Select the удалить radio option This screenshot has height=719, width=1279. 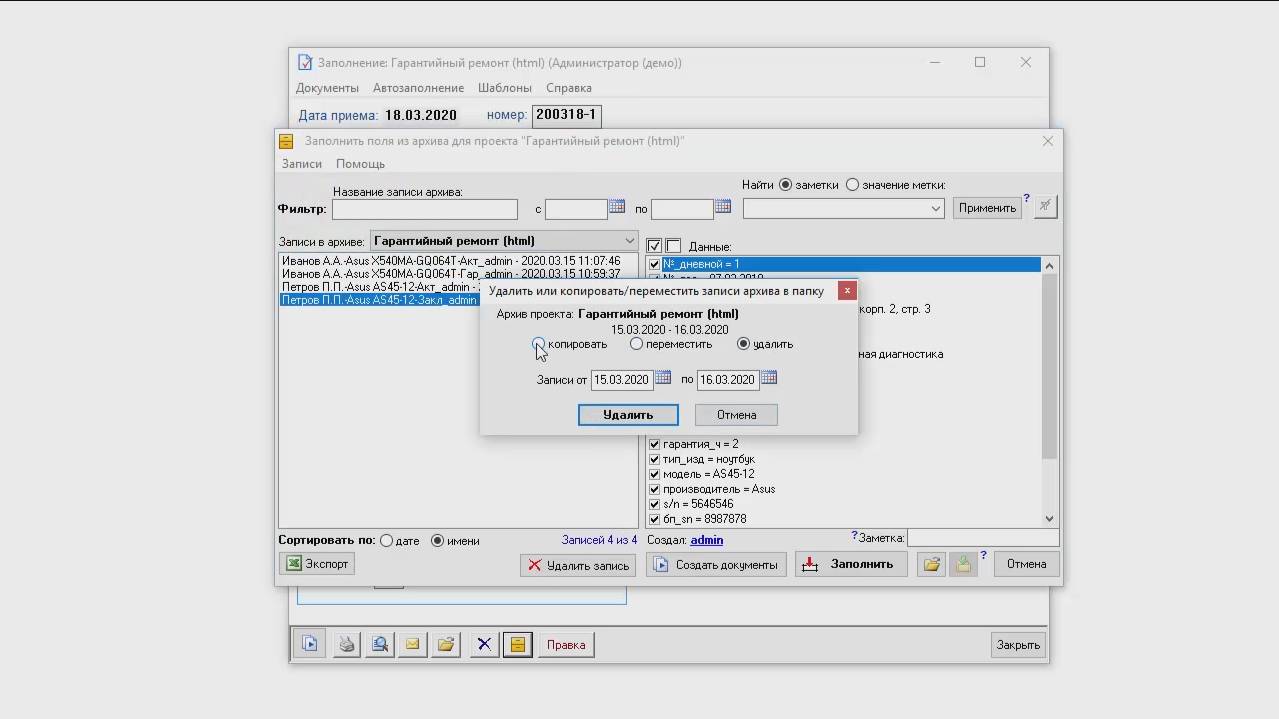[x=743, y=344]
